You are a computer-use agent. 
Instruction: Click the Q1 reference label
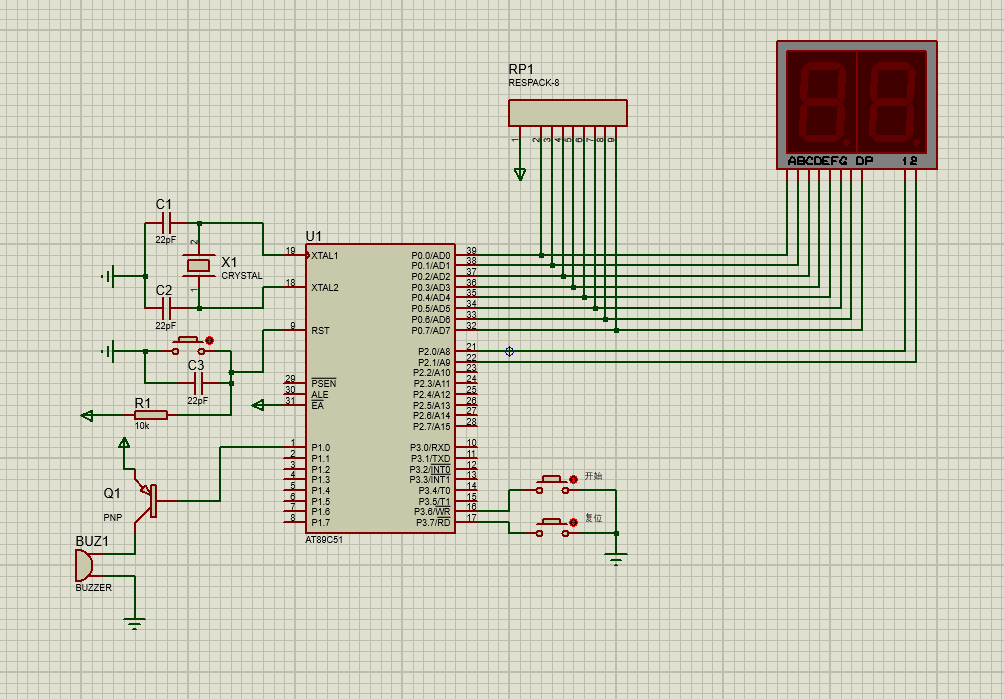[x=112, y=493]
